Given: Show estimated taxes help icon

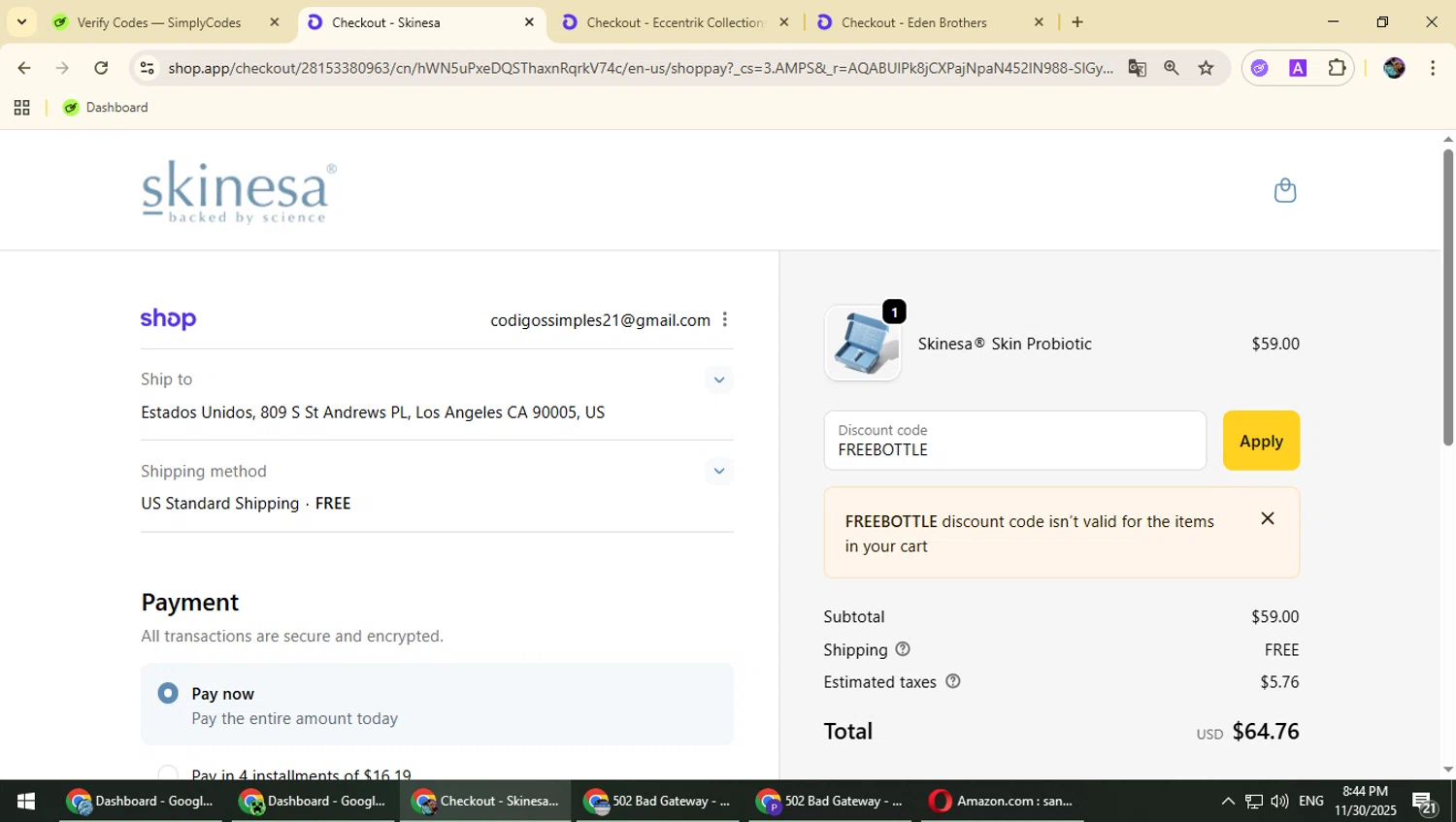Looking at the screenshot, I should pos(952,681).
